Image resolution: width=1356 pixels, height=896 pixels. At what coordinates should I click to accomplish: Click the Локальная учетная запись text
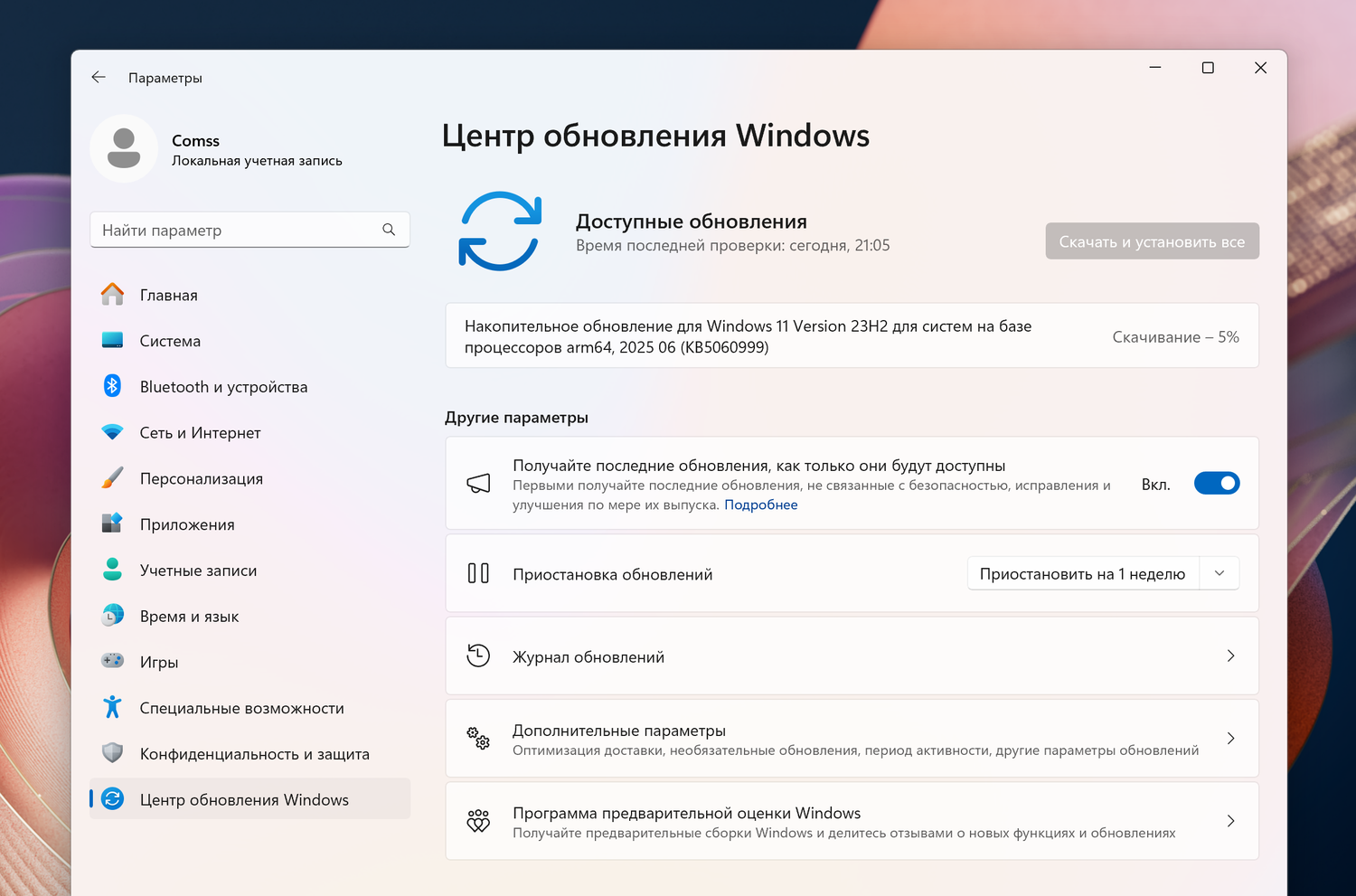pyautogui.click(x=257, y=161)
